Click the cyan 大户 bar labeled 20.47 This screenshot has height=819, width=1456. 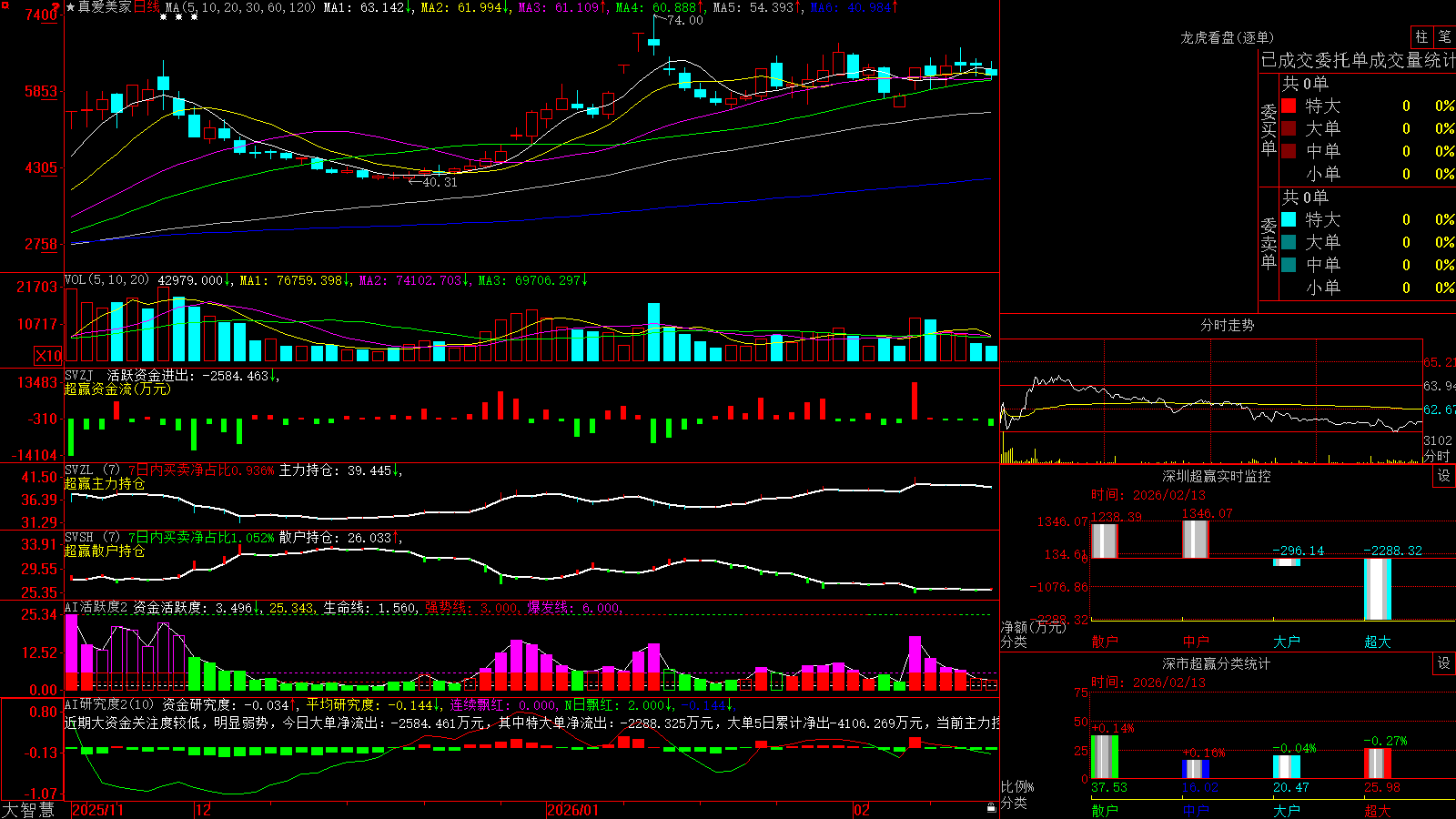1286,767
